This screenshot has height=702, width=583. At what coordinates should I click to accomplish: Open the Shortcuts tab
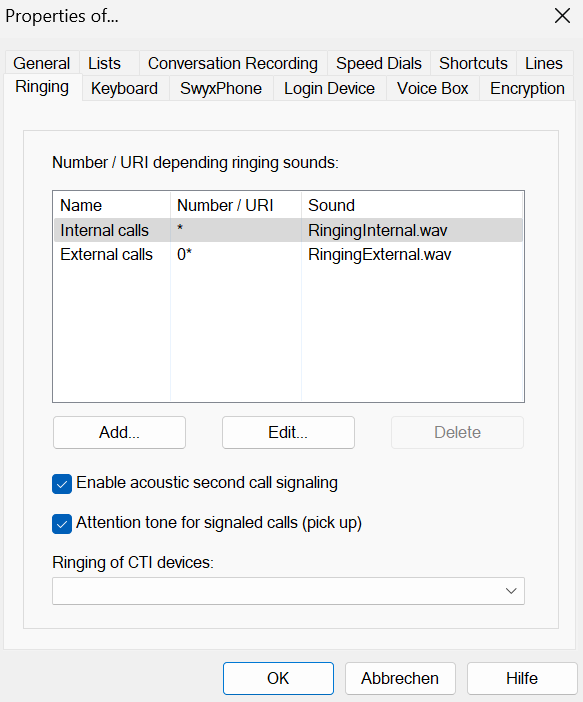(x=473, y=63)
